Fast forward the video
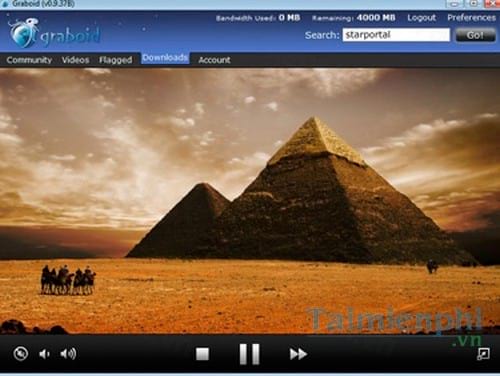Viewport: 500px width, 376px height. point(298,354)
